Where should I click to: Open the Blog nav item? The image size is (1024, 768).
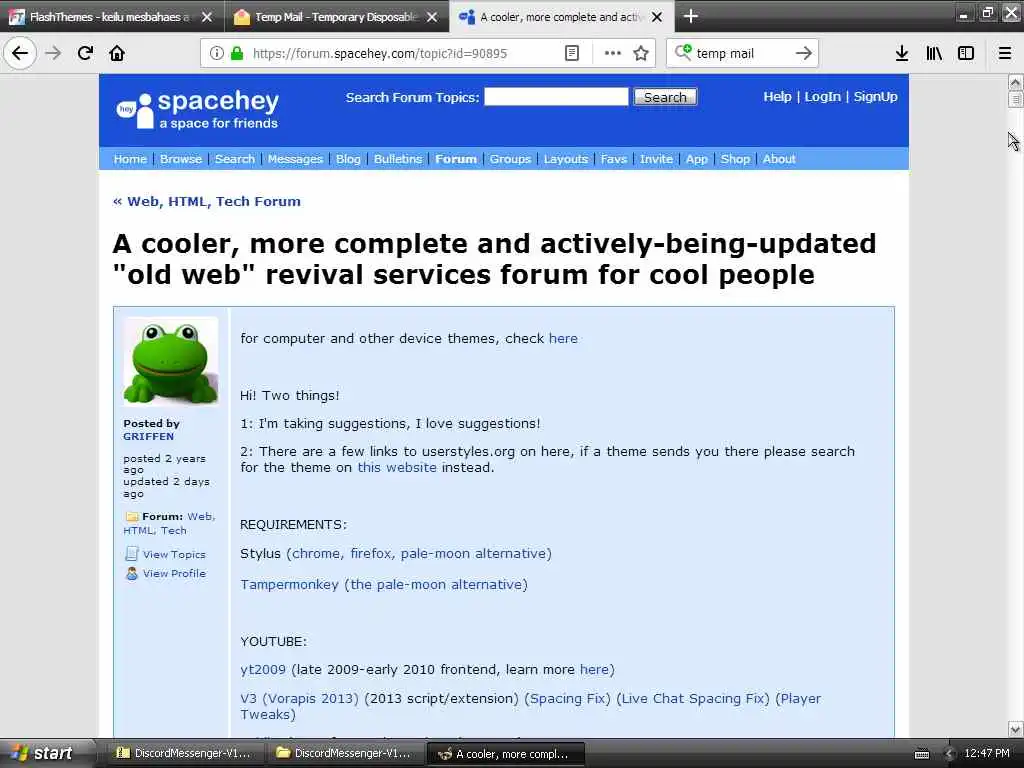348,159
